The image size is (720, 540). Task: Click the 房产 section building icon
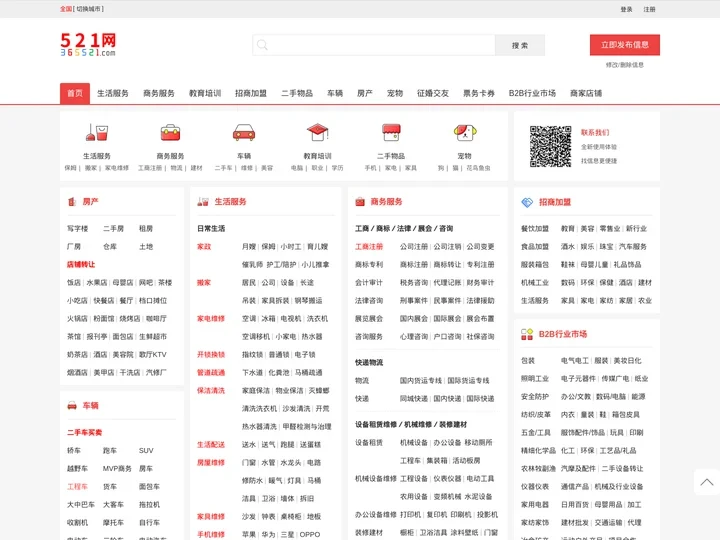pos(72,202)
